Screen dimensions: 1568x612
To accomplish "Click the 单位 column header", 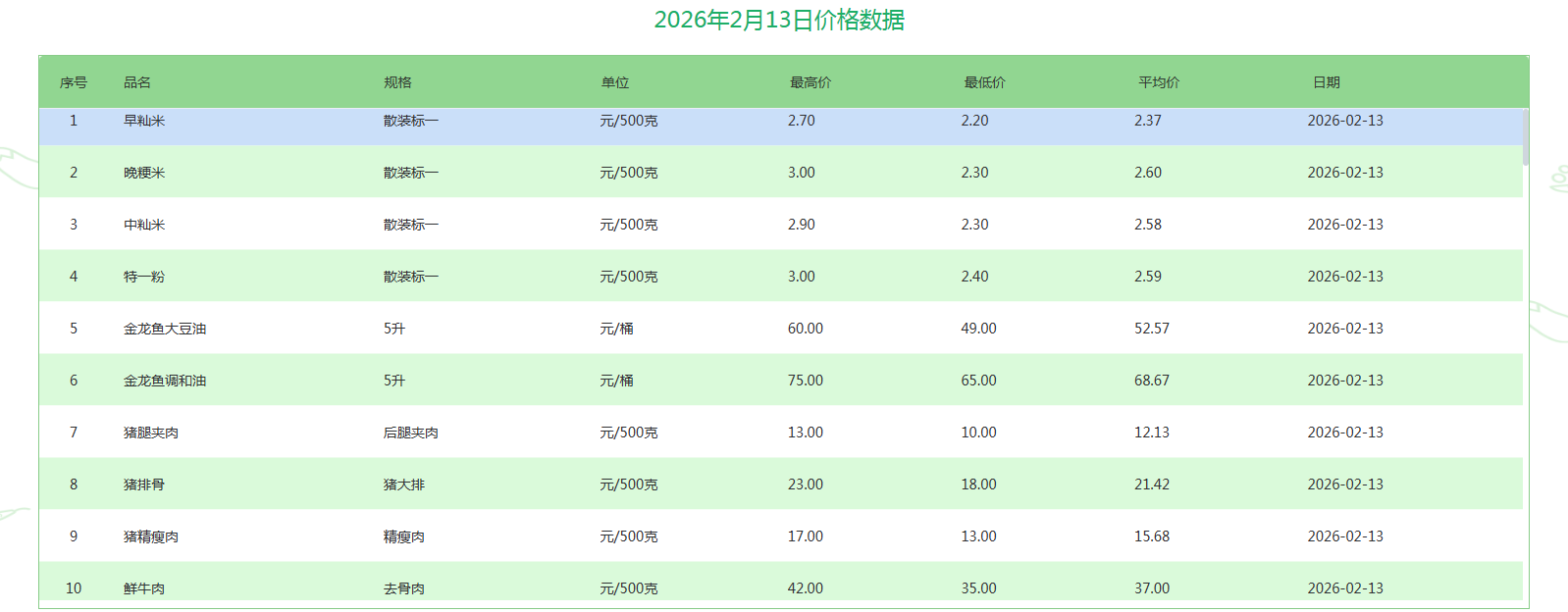I will click(x=615, y=82).
